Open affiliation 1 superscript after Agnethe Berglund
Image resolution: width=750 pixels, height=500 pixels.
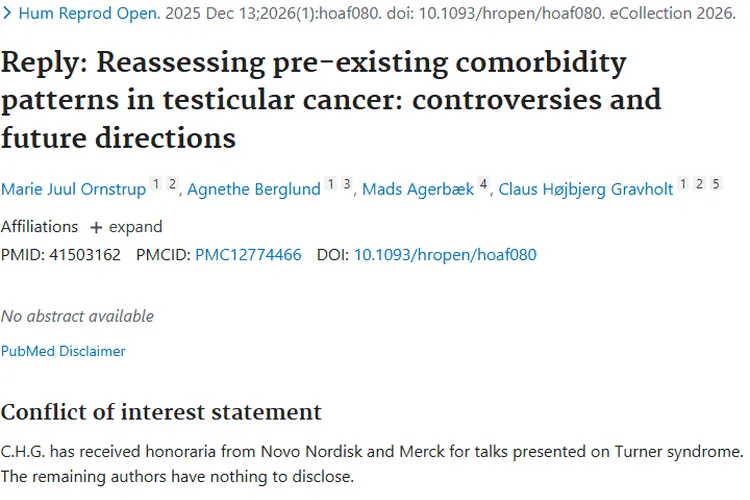pyautogui.click(x=330, y=185)
